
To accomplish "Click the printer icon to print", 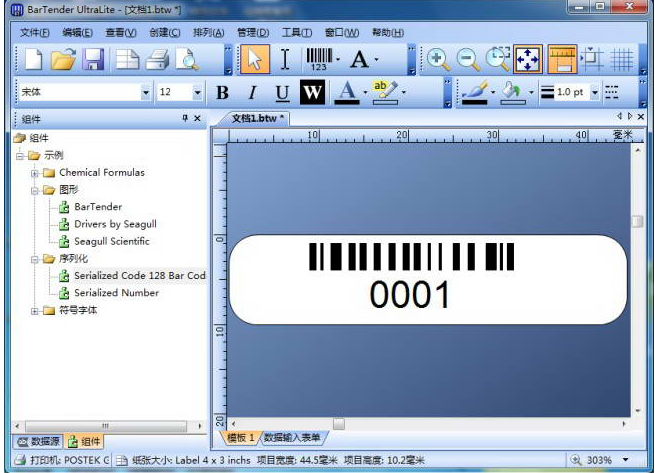I will 157,59.
